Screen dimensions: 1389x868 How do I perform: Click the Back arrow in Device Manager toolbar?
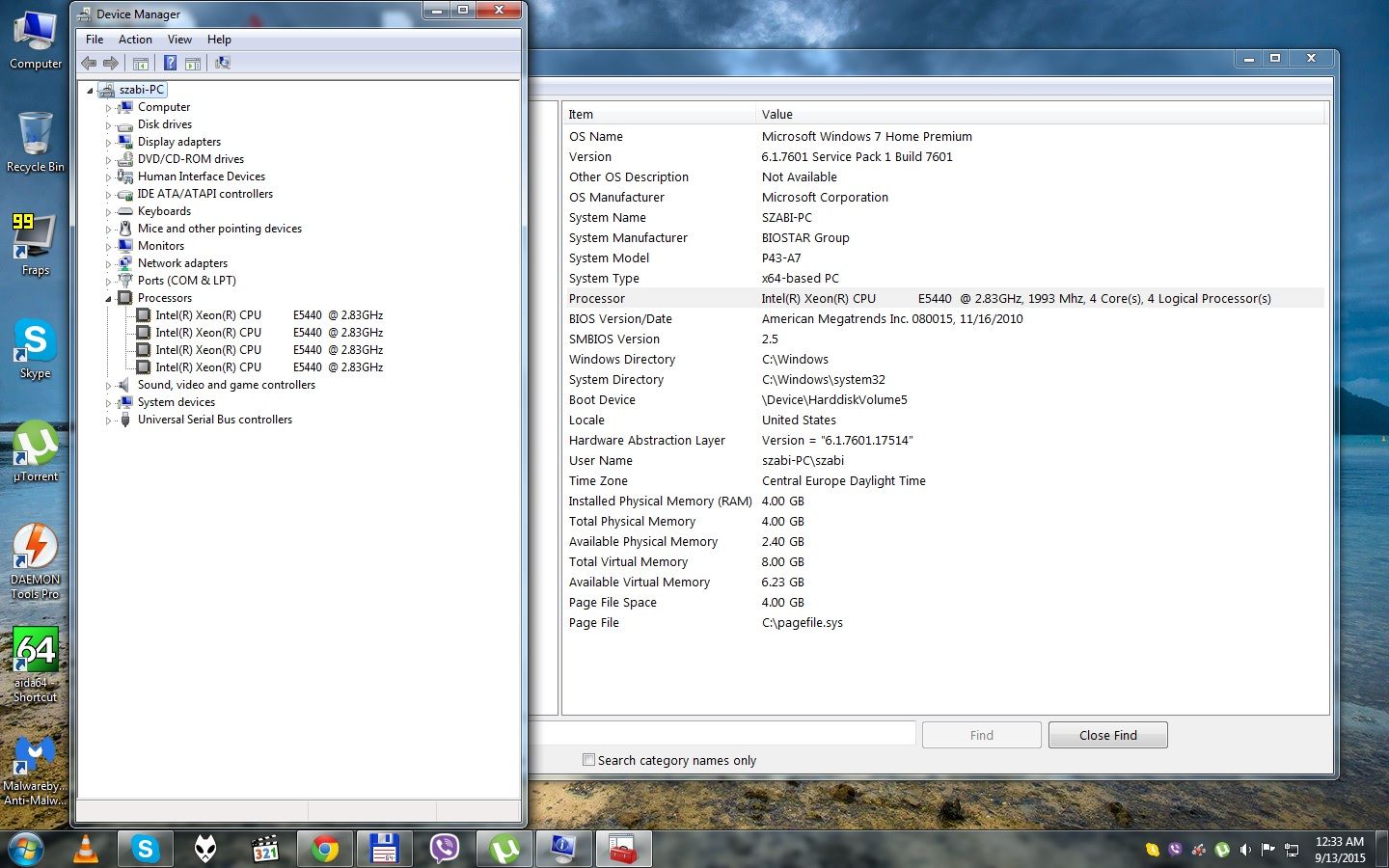click(x=89, y=63)
